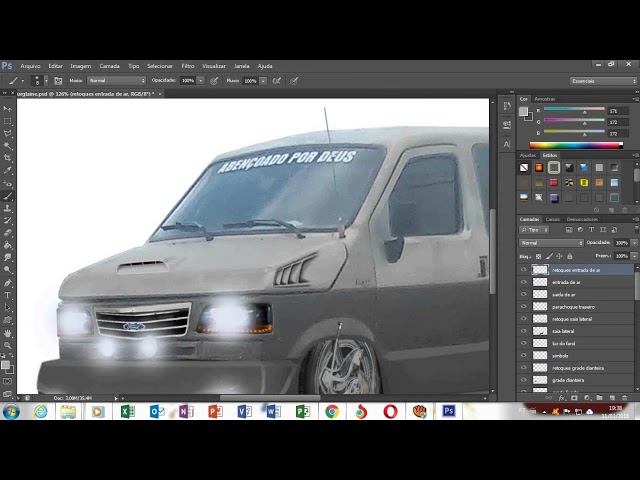Open the brush preset picker arrow
The width and height of the screenshot is (640, 480).
point(46,81)
